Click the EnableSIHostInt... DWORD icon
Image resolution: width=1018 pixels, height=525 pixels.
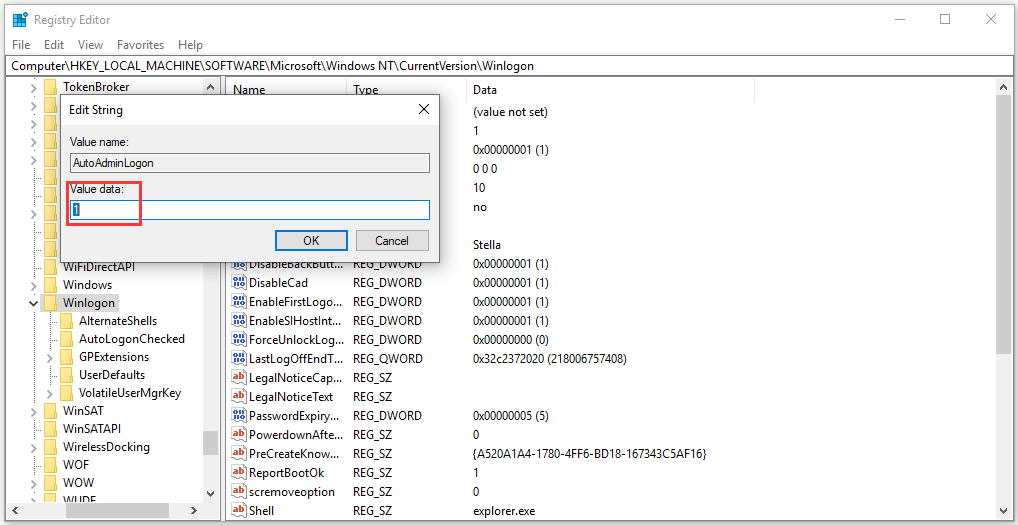point(239,321)
